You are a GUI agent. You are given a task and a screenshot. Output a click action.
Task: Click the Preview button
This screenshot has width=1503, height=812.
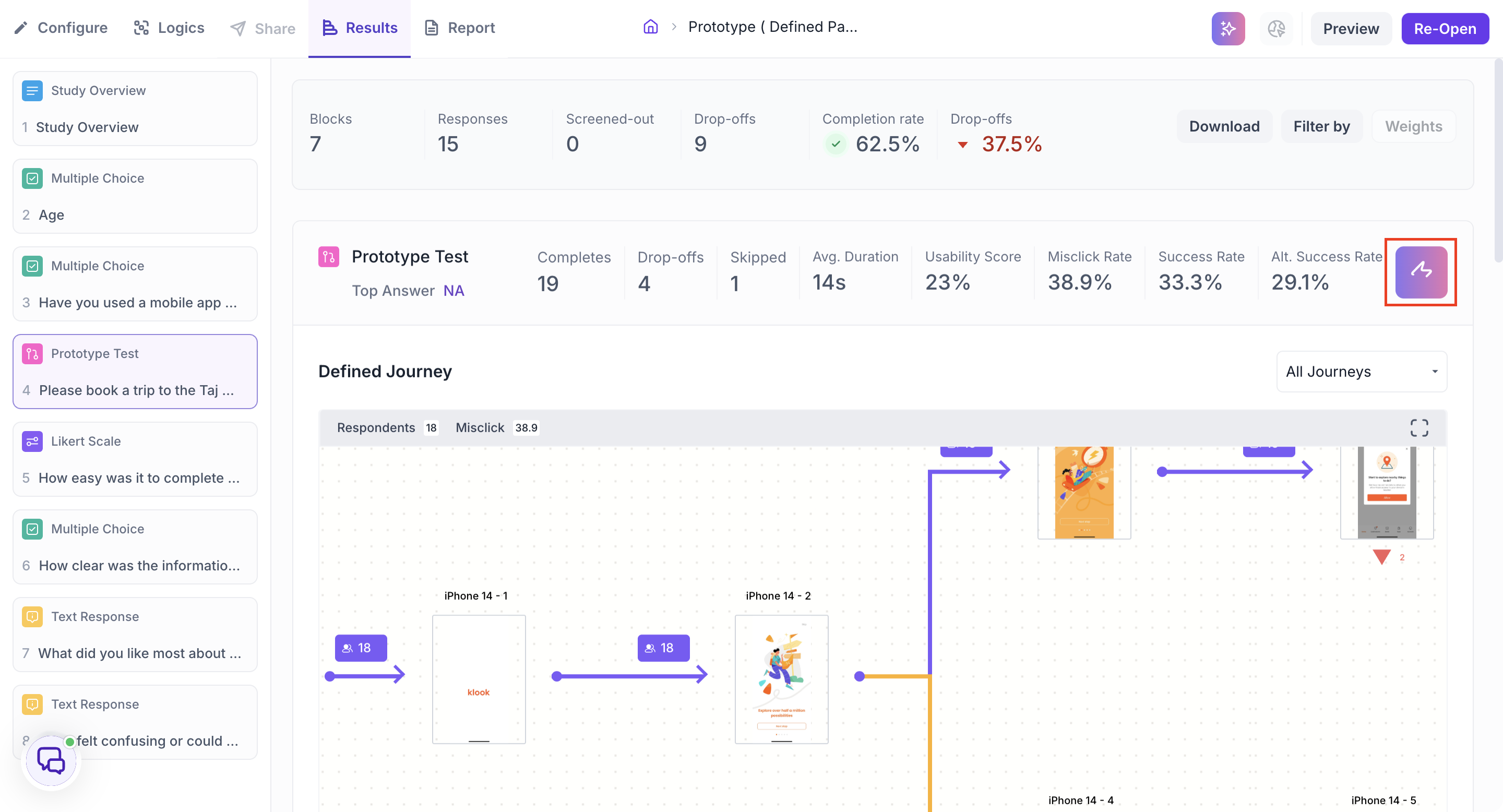coord(1351,29)
